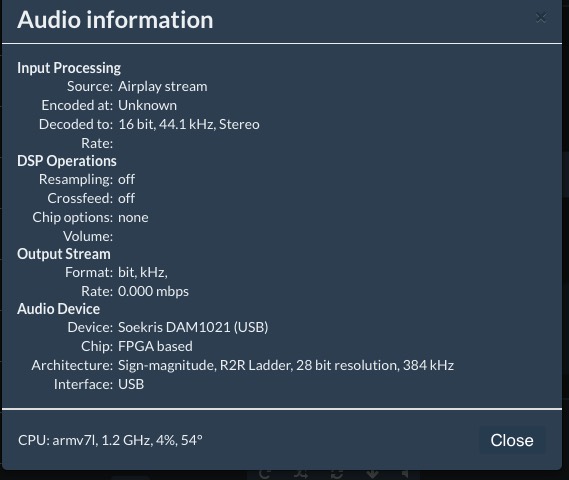The image size is (569, 480).
Task: Click the Close button in dialog footer
Action: (x=512, y=440)
